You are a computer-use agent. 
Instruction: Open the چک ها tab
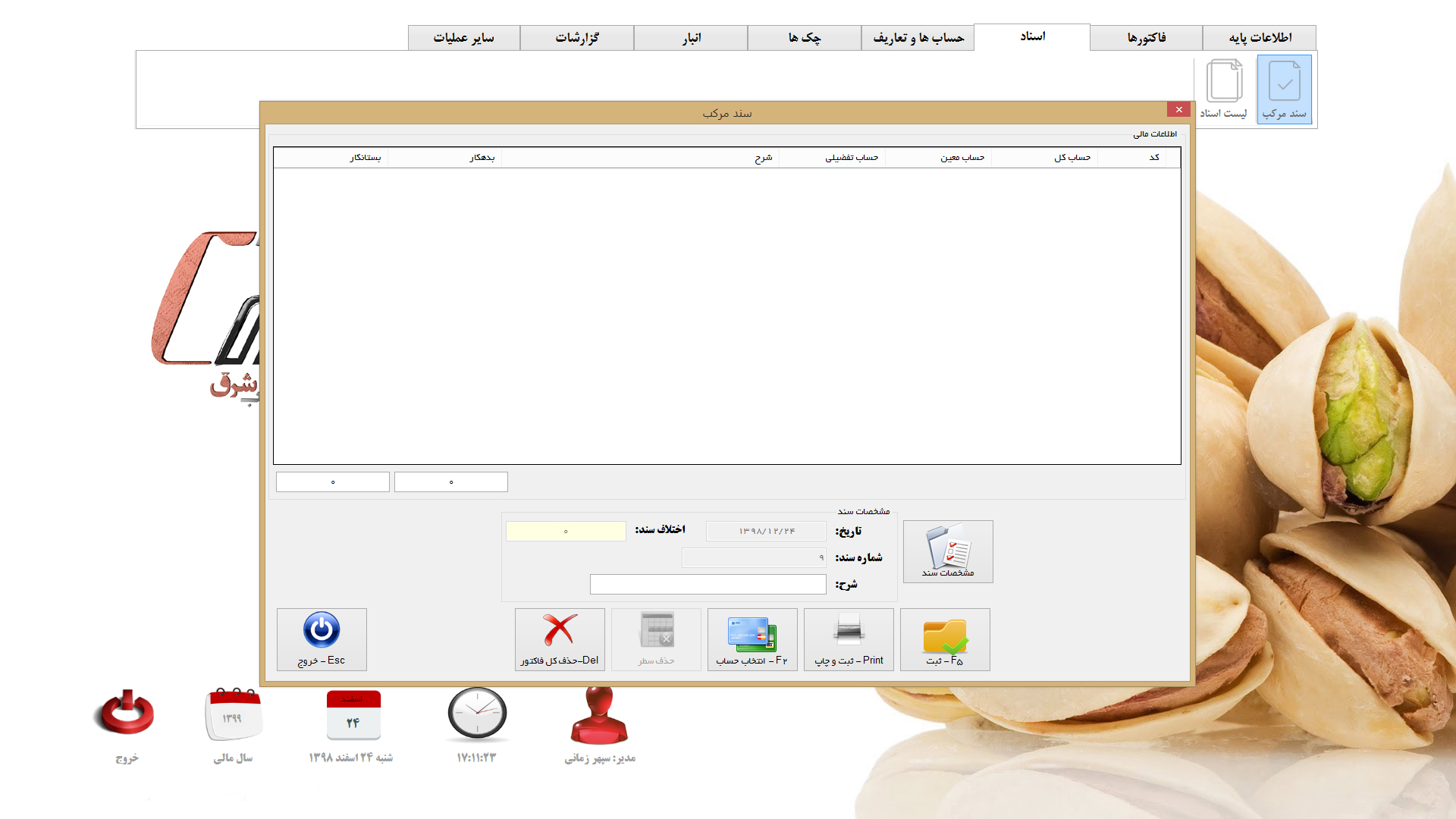[805, 38]
